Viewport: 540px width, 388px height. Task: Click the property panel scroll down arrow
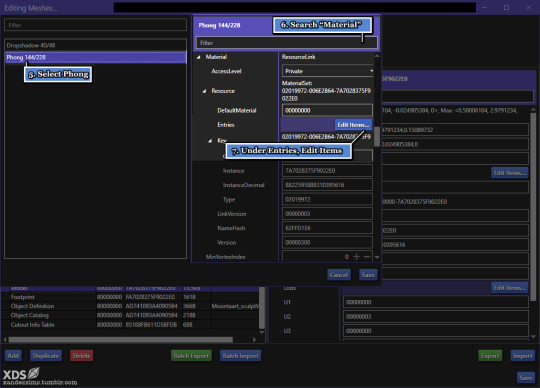pos(533,337)
